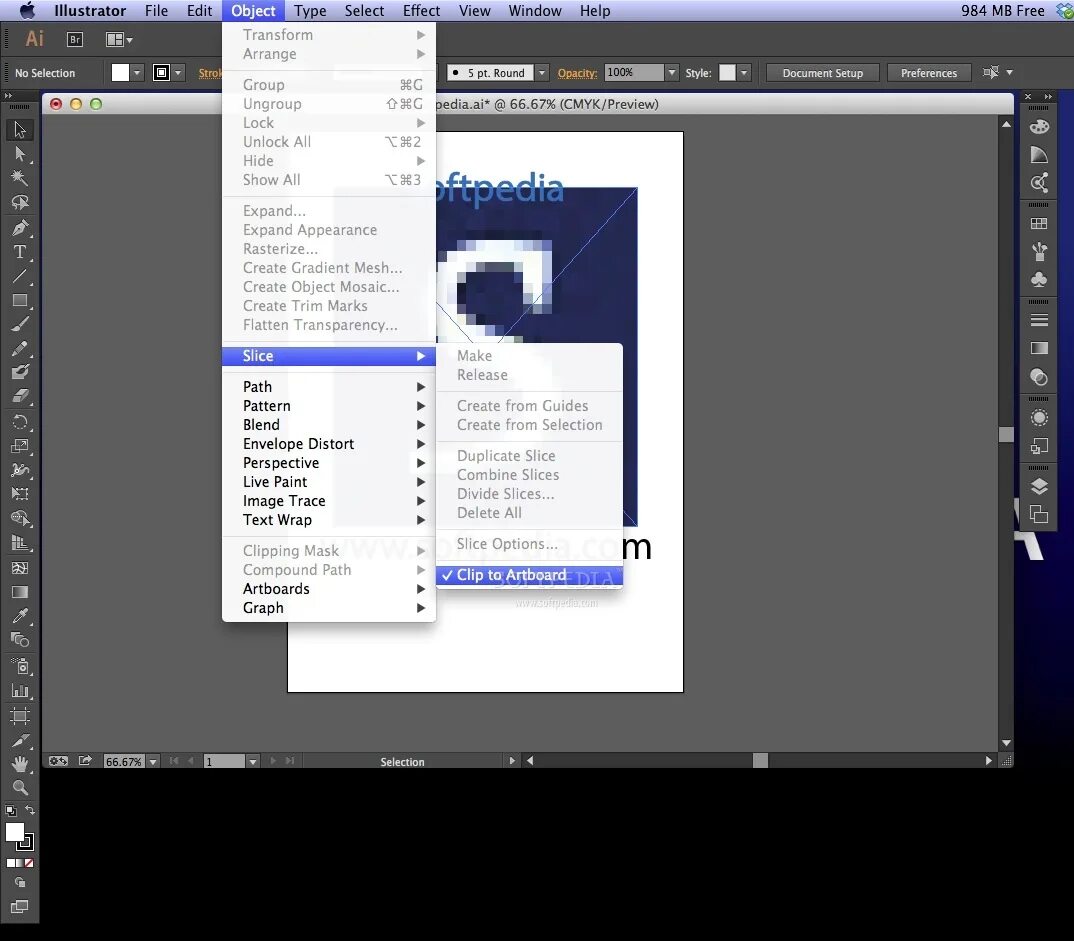Uncheck Clip to Artboard option
This screenshot has height=941, width=1074.
pos(529,575)
